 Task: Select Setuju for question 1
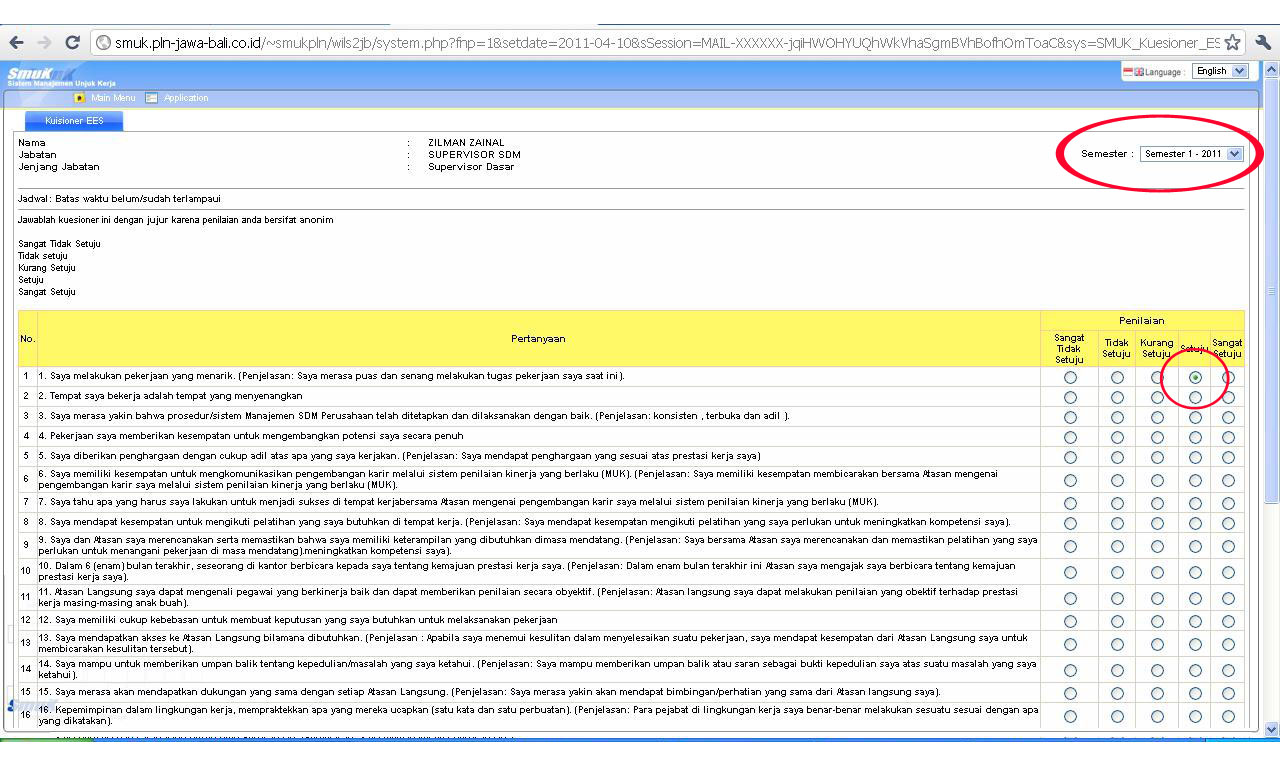(x=1195, y=378)
